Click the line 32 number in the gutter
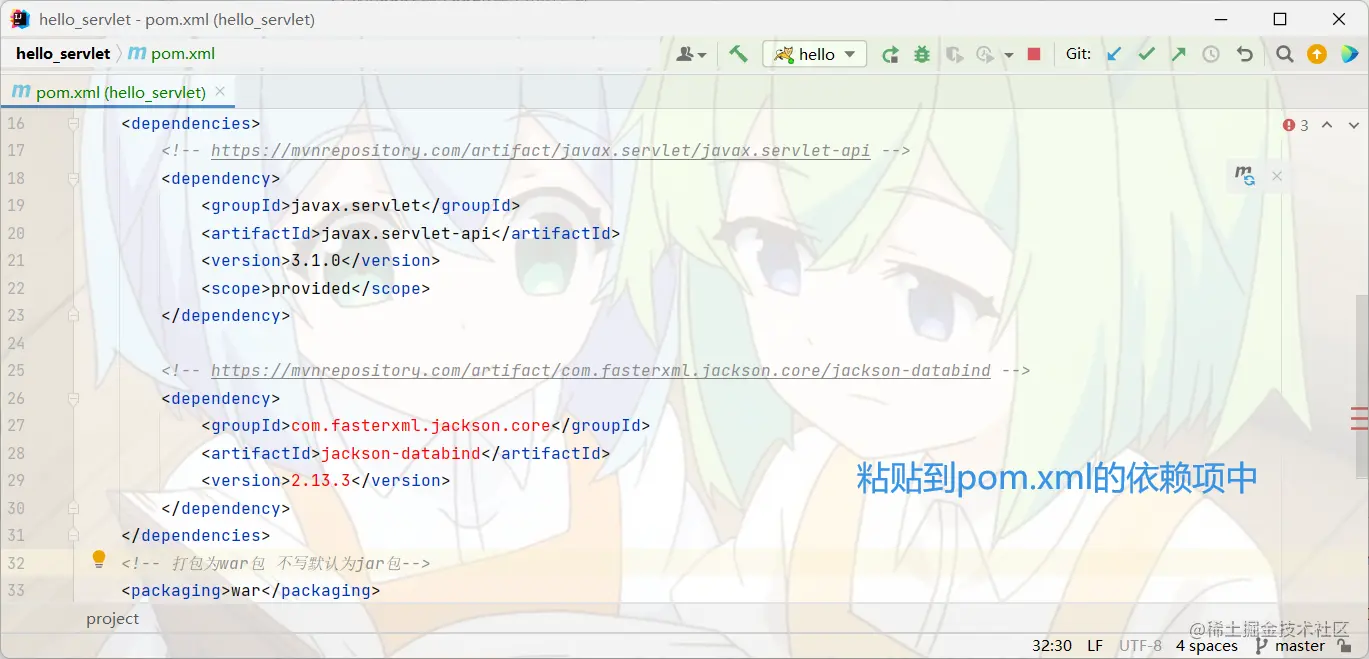 tap(15, 563)
